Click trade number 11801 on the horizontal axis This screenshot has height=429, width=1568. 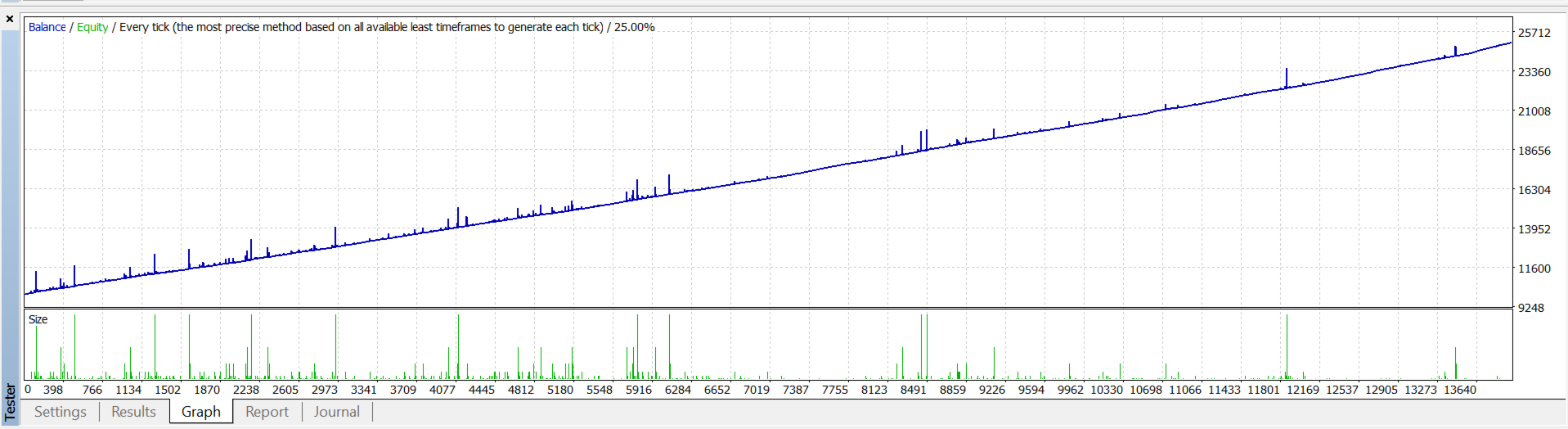[x=1264, y=390]
